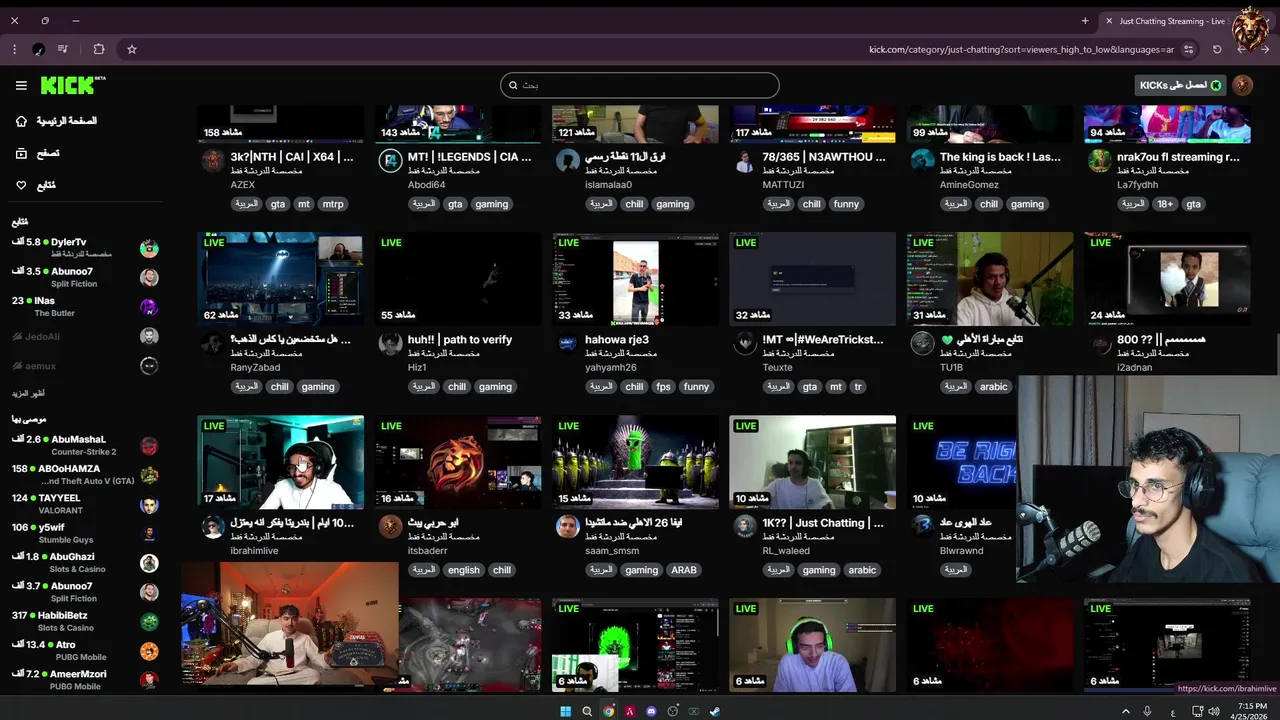
Task: Click Abodi64 channel avatar
Action: coord(390,161)
